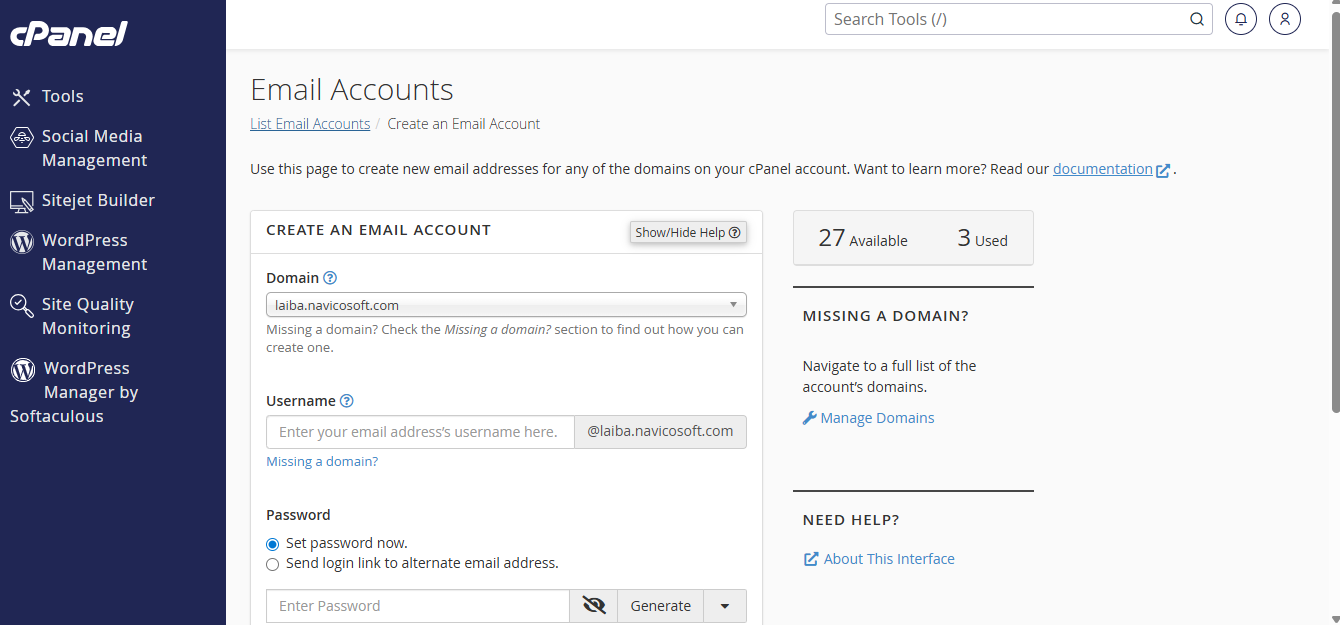Expand the Generate password options arrow
Viewport: 1340px width, 625px height.
click(725, 606)
